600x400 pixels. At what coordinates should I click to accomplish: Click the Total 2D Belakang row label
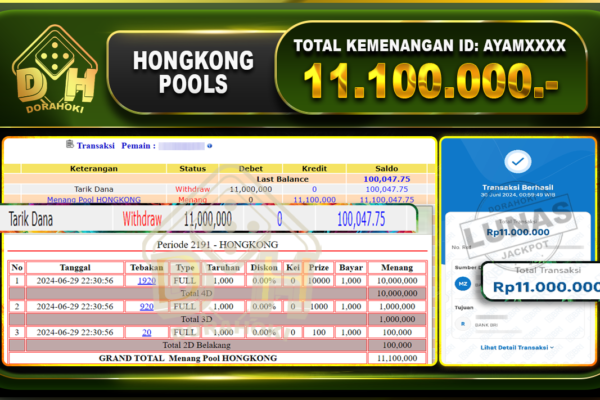(x=196, y=345)
